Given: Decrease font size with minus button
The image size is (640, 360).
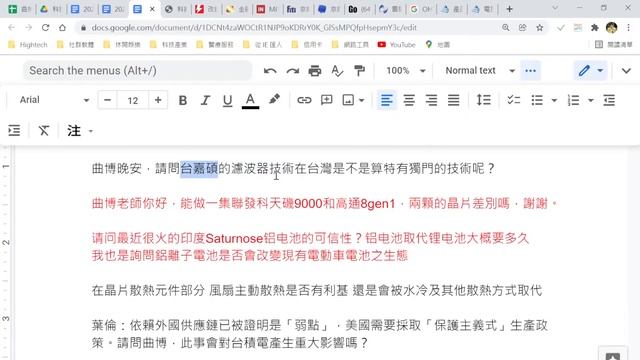Looking at the screenshot, I should [107, 100].
